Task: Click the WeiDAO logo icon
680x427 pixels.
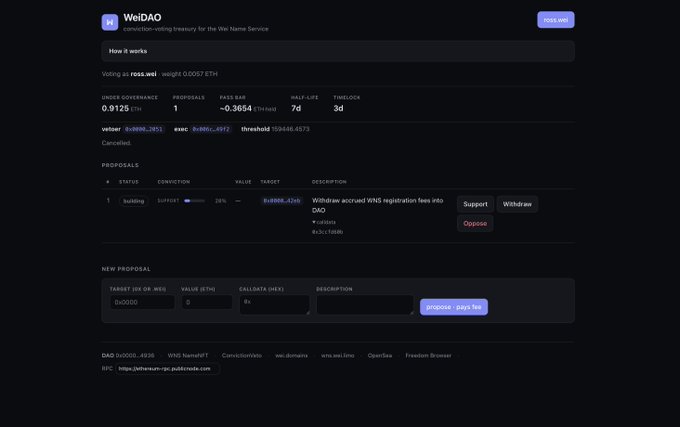Action: coord(110,22)
